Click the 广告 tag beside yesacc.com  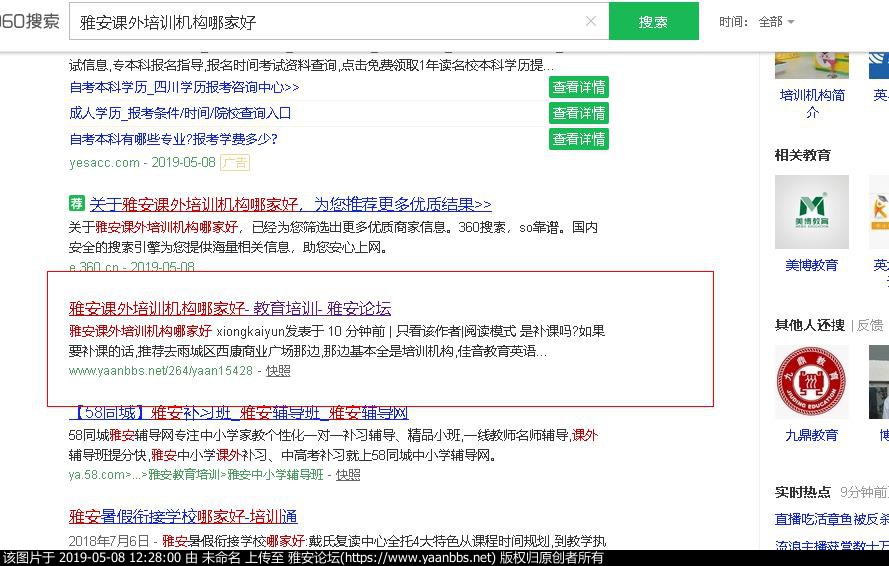click(235, 163)
